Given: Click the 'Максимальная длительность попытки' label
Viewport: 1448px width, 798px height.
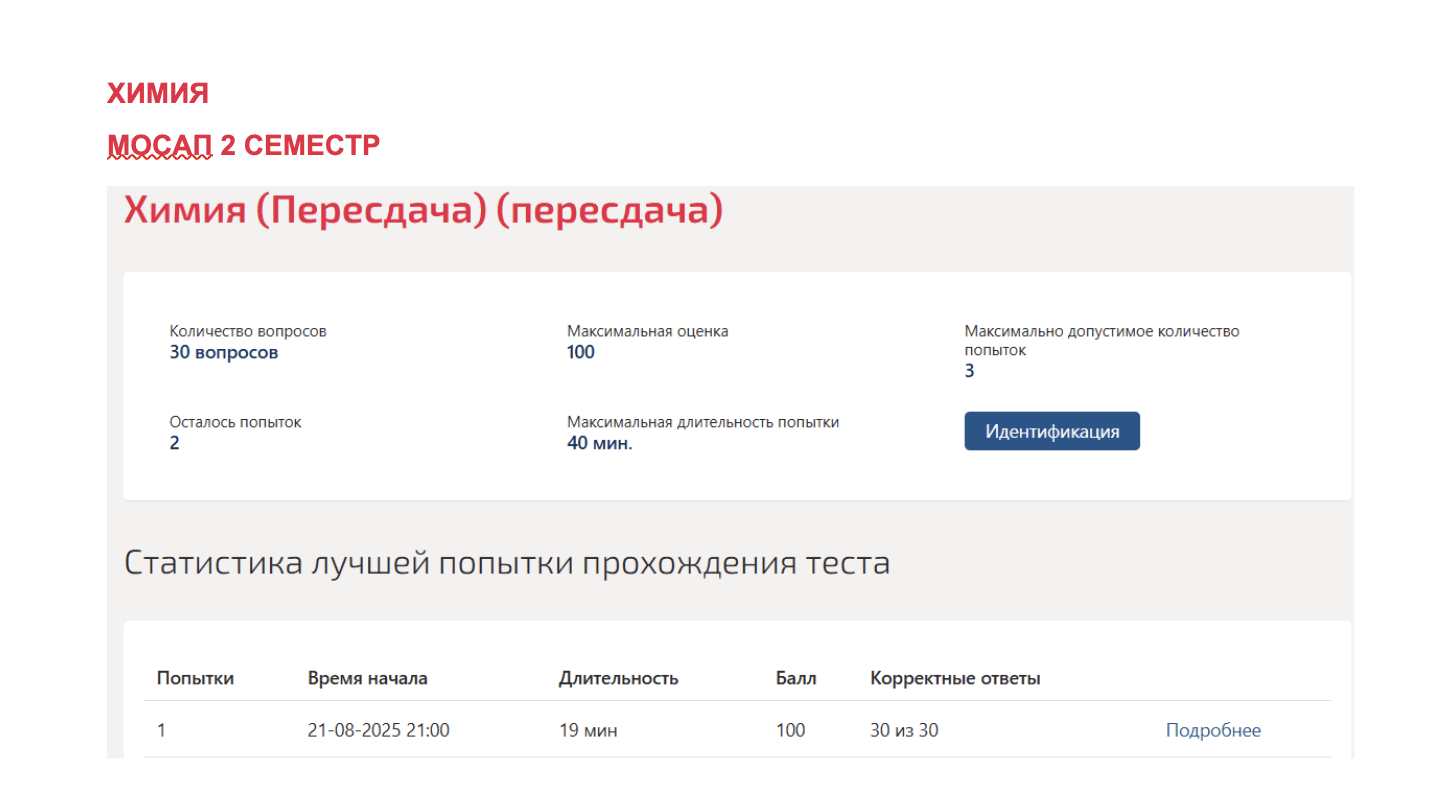Looking at the screenshot, I should (x=703, y=422).
